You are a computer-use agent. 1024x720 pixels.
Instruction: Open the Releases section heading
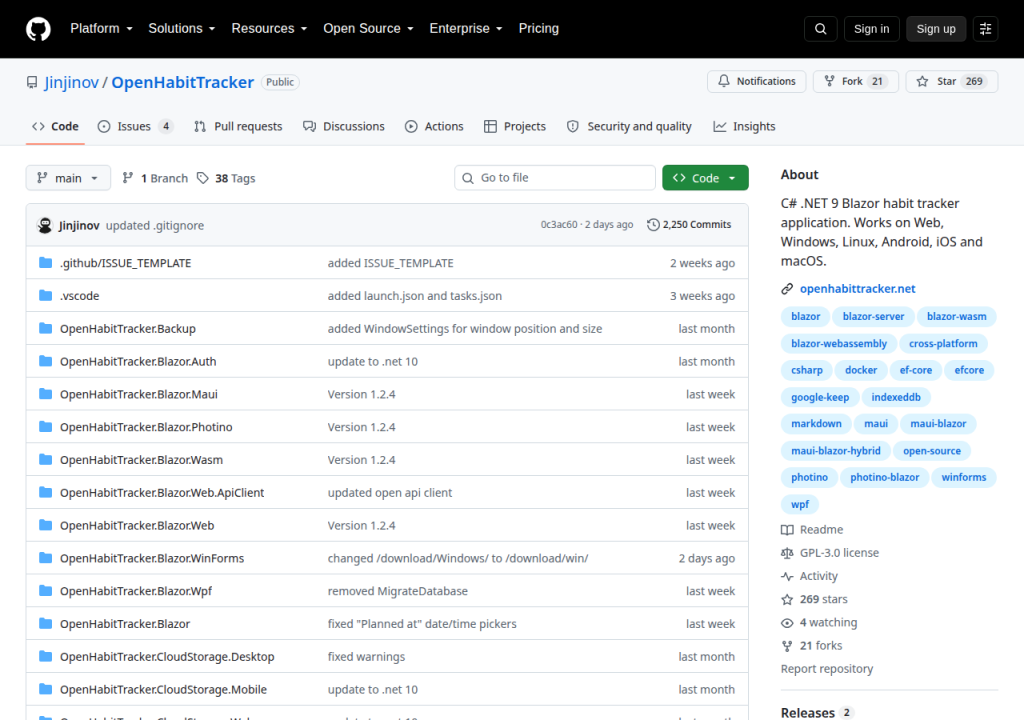(x=808, y=712)
